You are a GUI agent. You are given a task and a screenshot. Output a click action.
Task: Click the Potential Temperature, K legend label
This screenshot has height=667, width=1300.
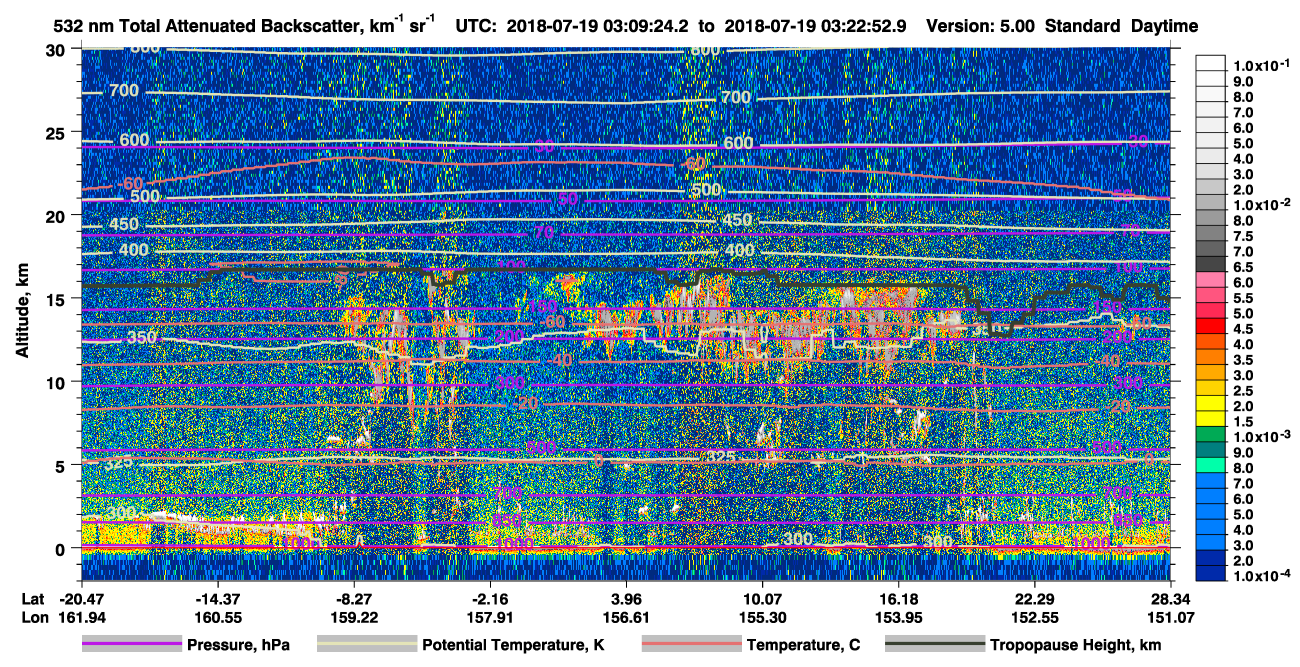coord(513,646)
